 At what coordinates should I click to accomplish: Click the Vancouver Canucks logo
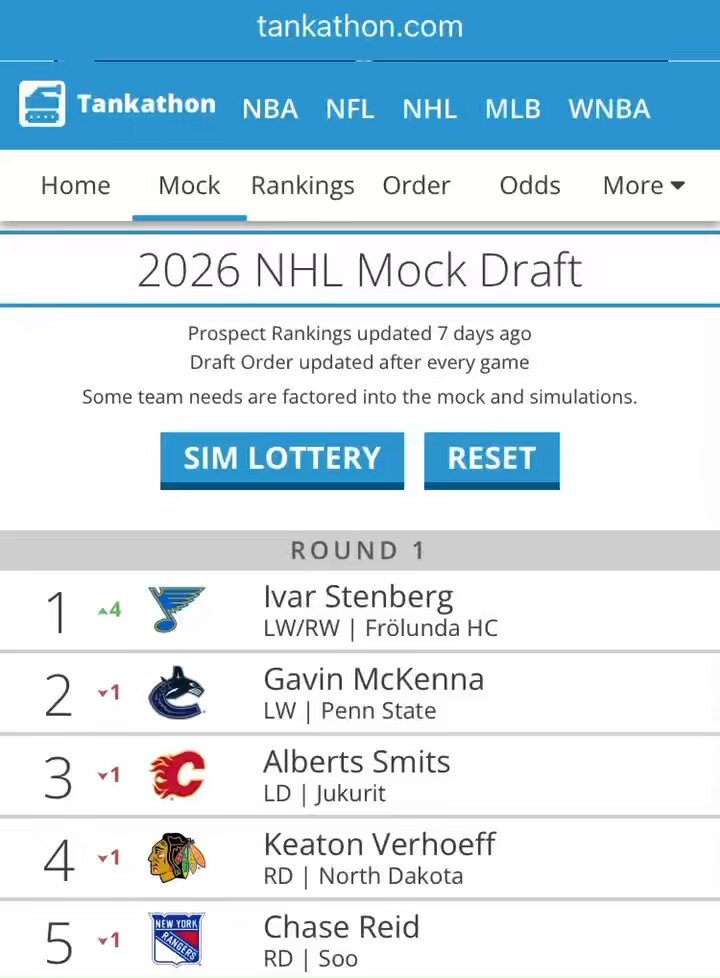click(x=177, y=692)
